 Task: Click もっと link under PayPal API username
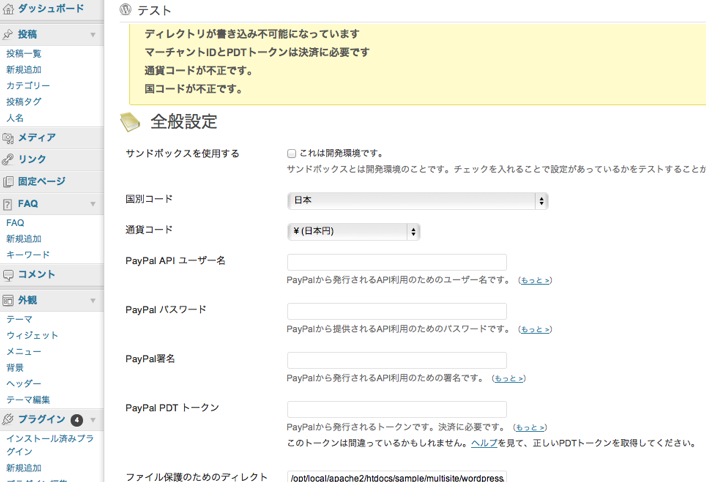pyautogui.click(x=535, y=281)
